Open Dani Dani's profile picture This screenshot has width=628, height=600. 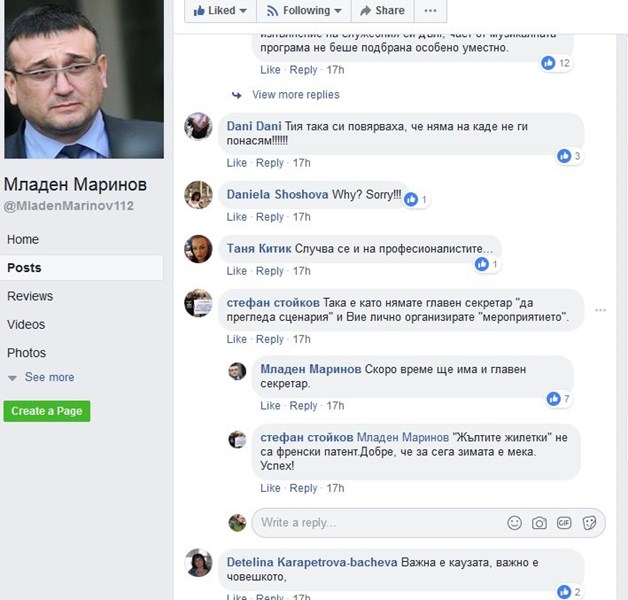point(199,127)
